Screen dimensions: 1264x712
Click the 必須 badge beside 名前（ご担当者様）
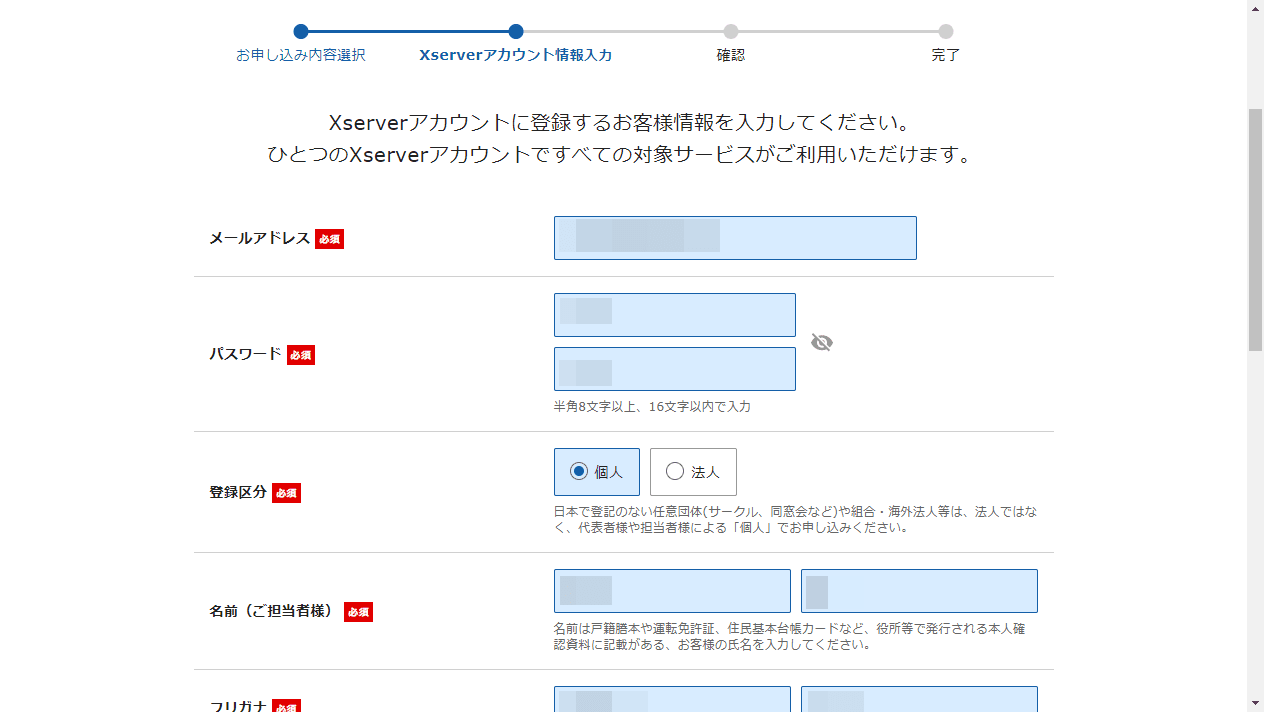tap(358, 611)
